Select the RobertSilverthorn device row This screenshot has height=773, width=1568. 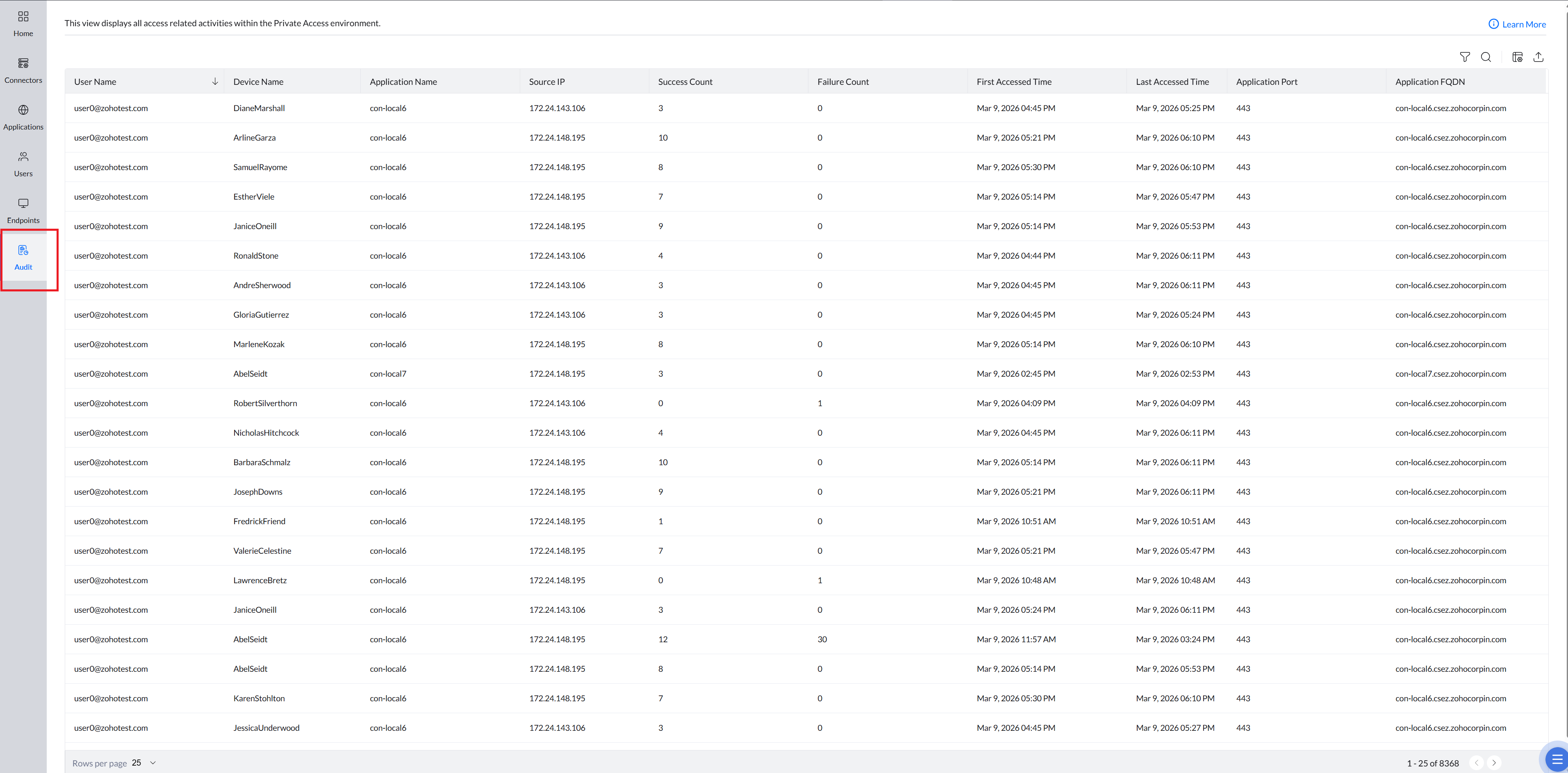point(265,404)
